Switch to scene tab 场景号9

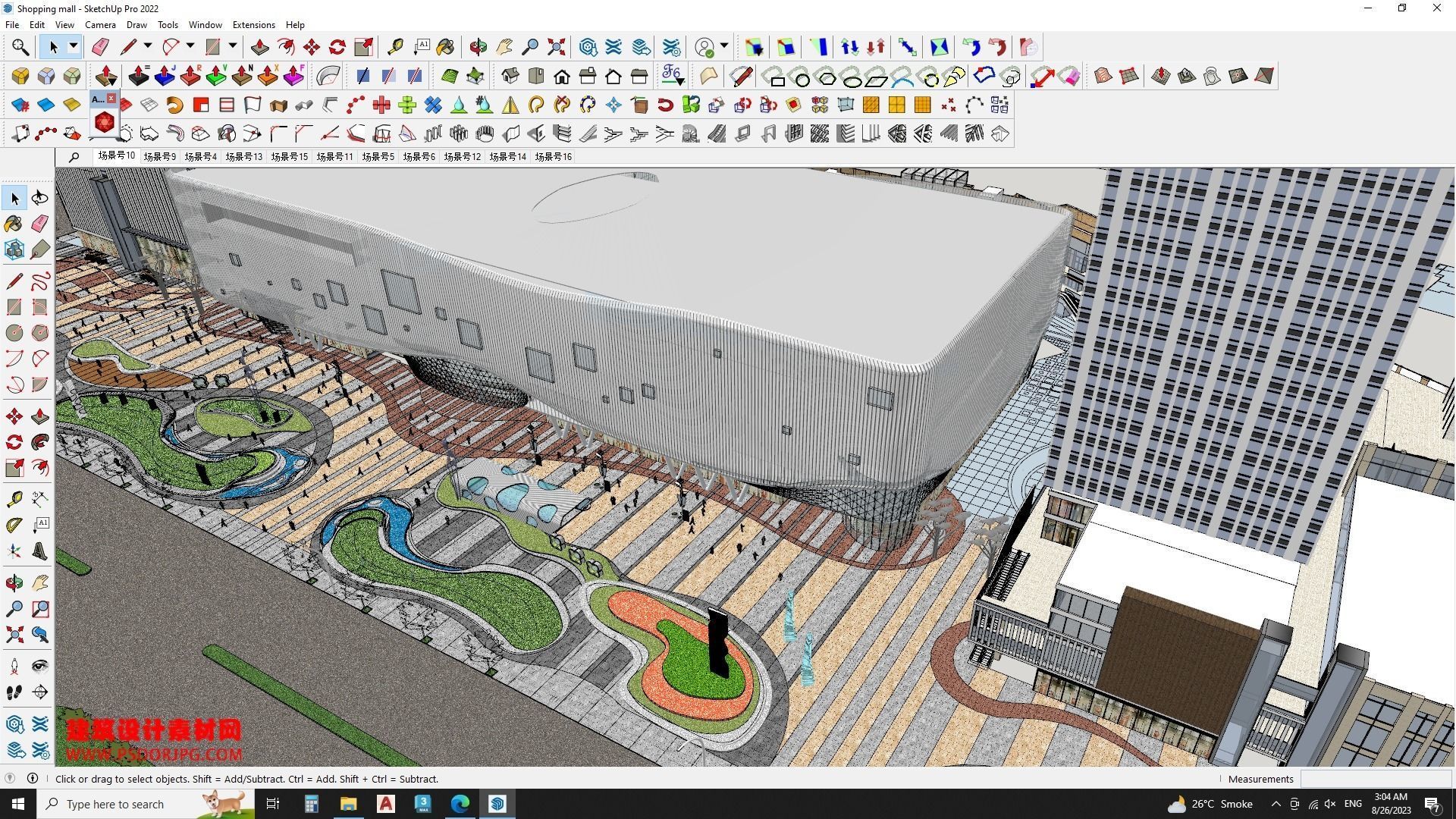click(x=159, y=156)
